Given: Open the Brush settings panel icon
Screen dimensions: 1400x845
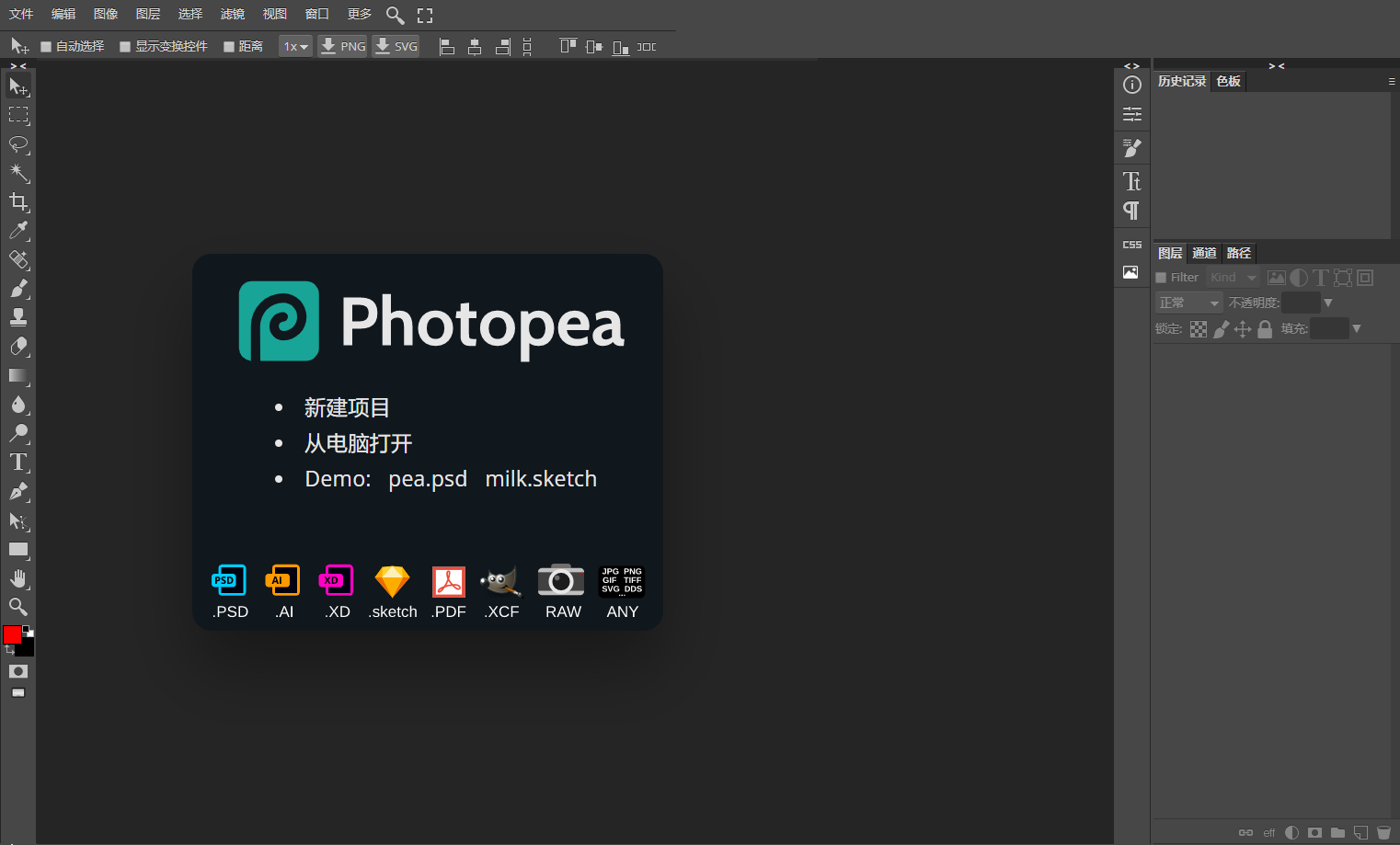Looking at the screenshot, I should pyautogui.click(x=1132, y=147).
